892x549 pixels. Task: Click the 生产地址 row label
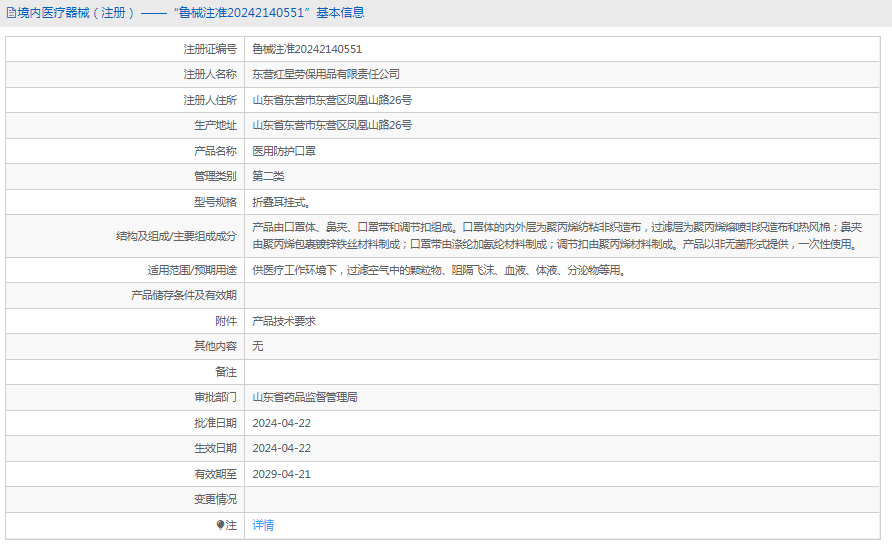(x=215, y=125)
